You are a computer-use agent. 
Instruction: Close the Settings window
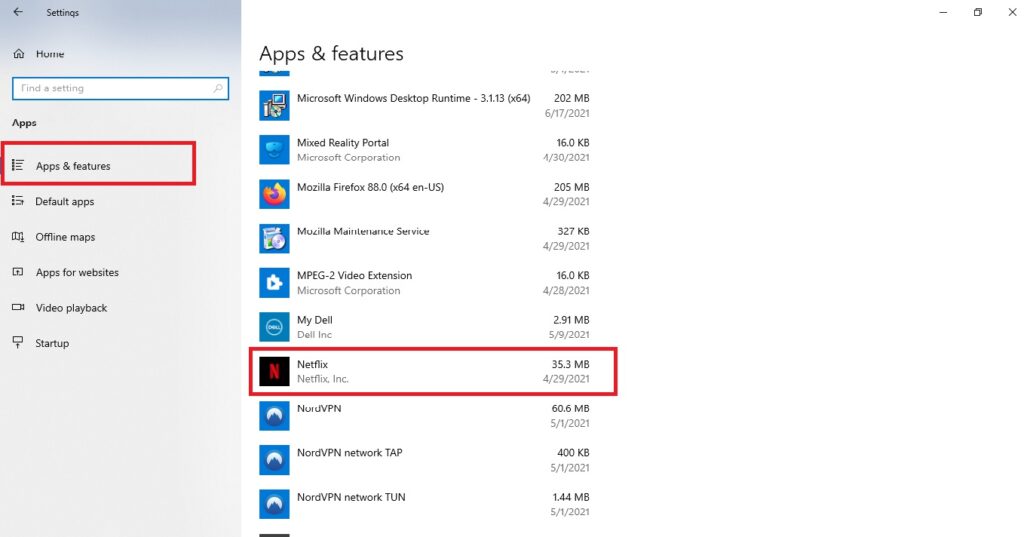click(x=1012, y=12)
